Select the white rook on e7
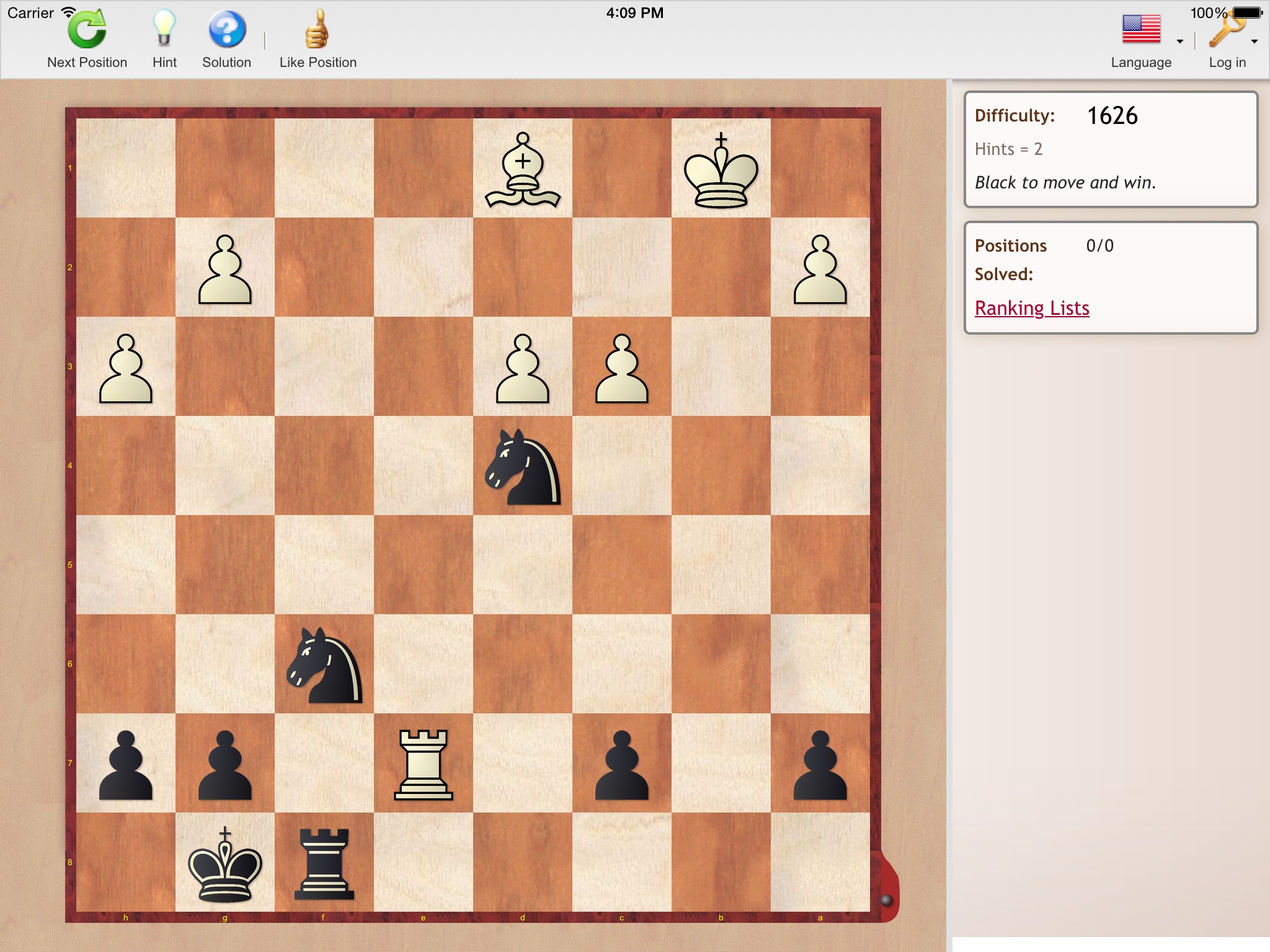Viewport: 1270px width, 952px height. coord(424,764)
